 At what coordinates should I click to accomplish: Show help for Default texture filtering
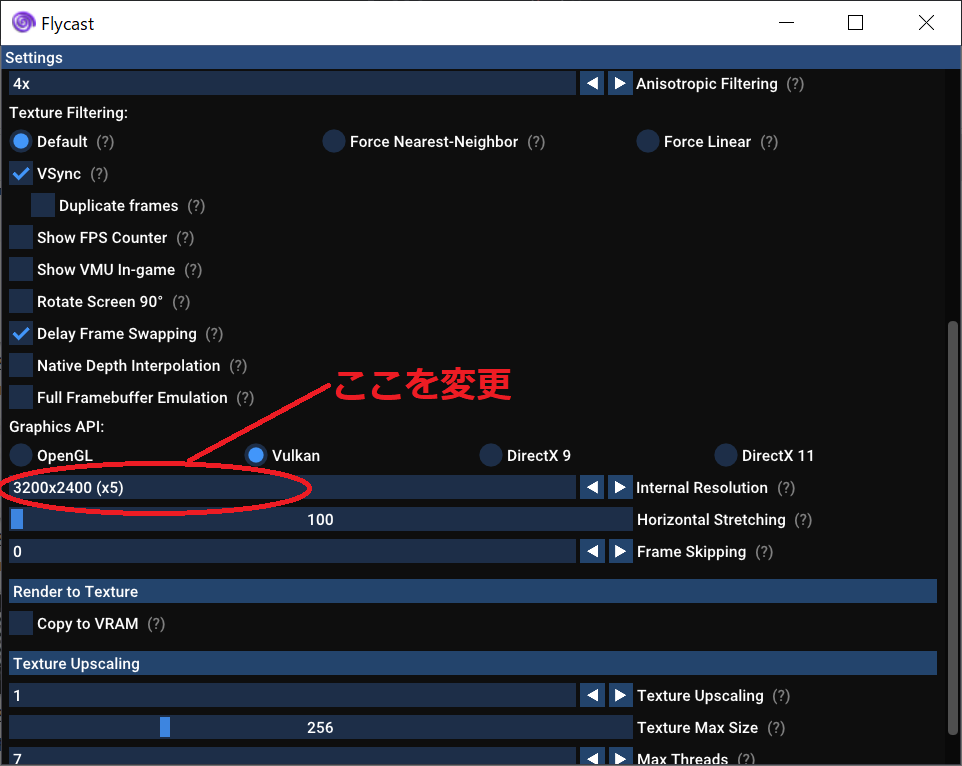[106, 142]
